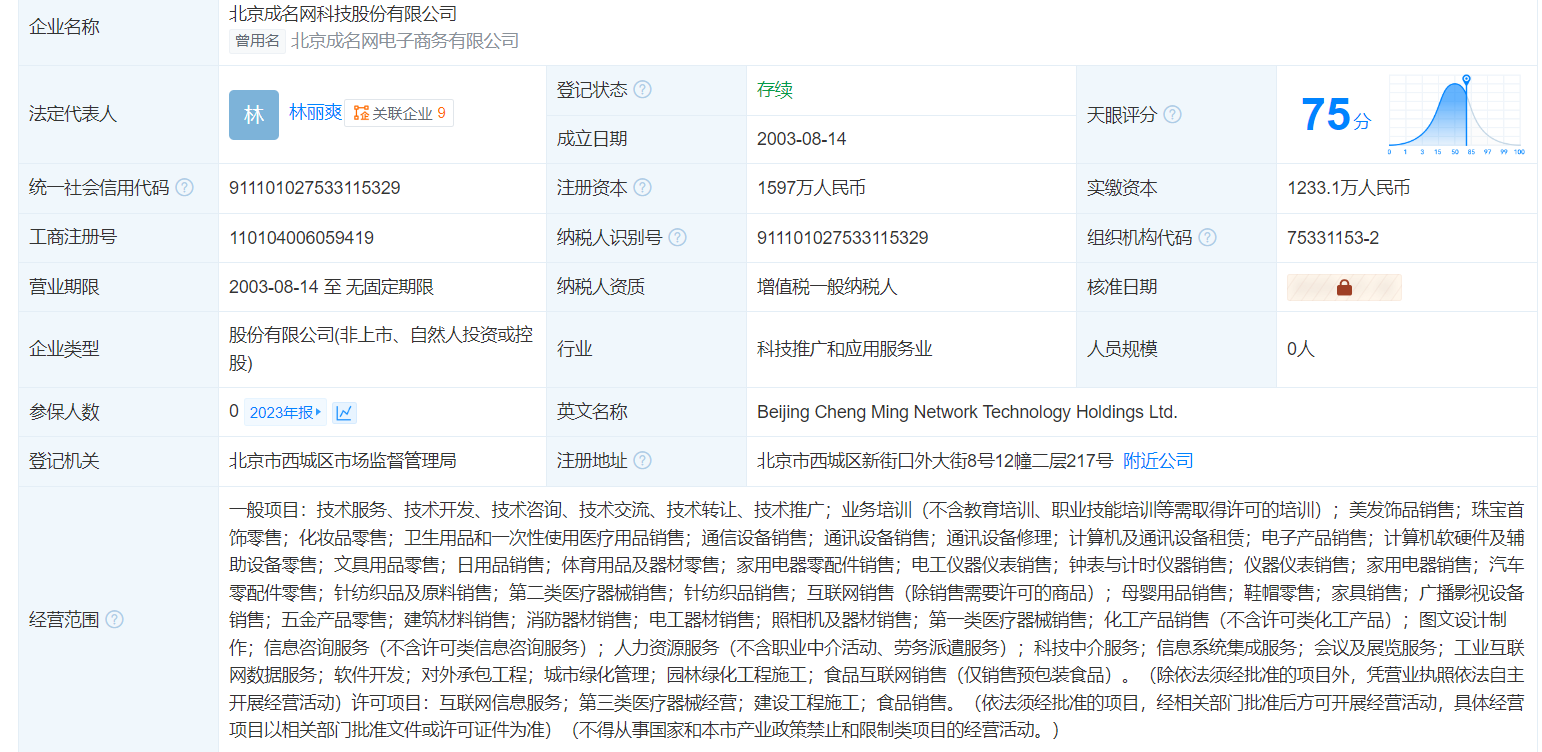Select the company name 北京成名网科技股份有限公司

pyautogui.click(x=343, y=14)
